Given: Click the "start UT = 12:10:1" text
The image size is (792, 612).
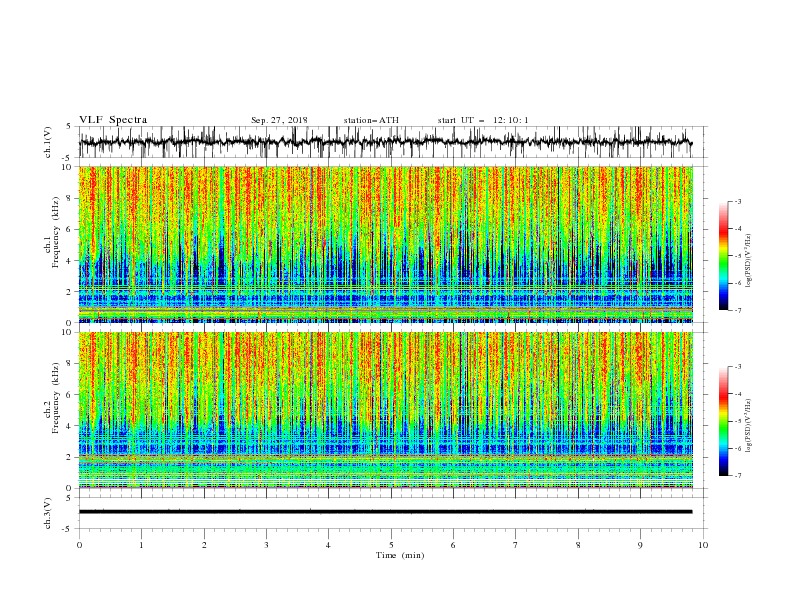Looking at the screenshot, I should [x=483, y=120].
